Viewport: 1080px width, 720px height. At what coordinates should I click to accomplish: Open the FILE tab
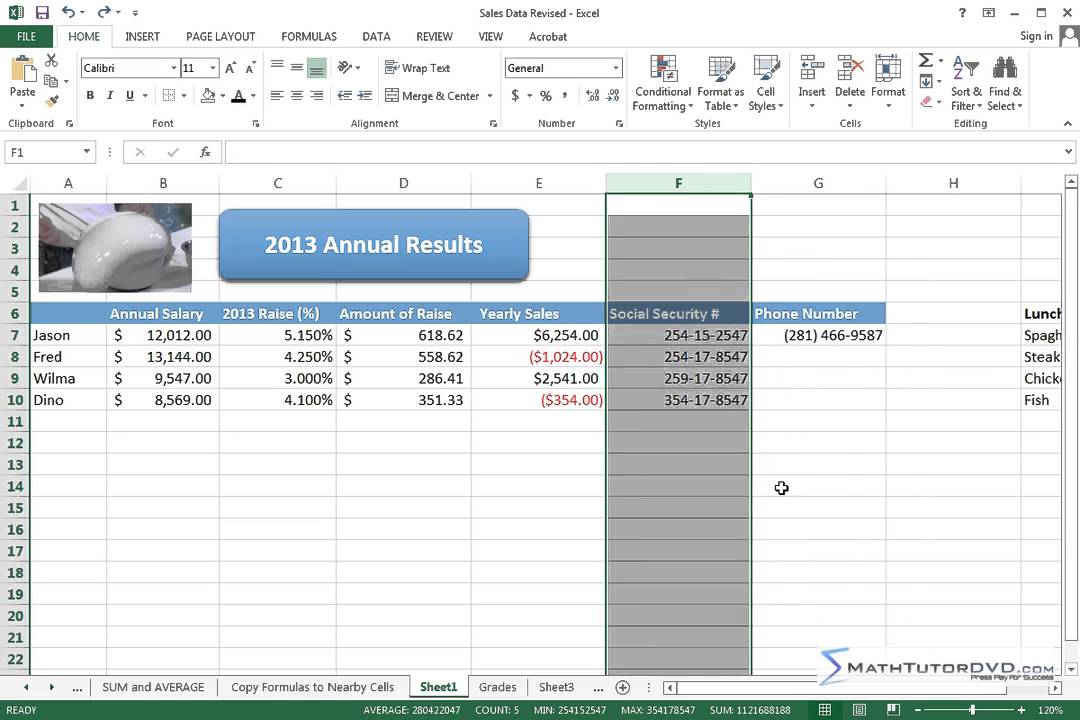(x=27, y=37)
